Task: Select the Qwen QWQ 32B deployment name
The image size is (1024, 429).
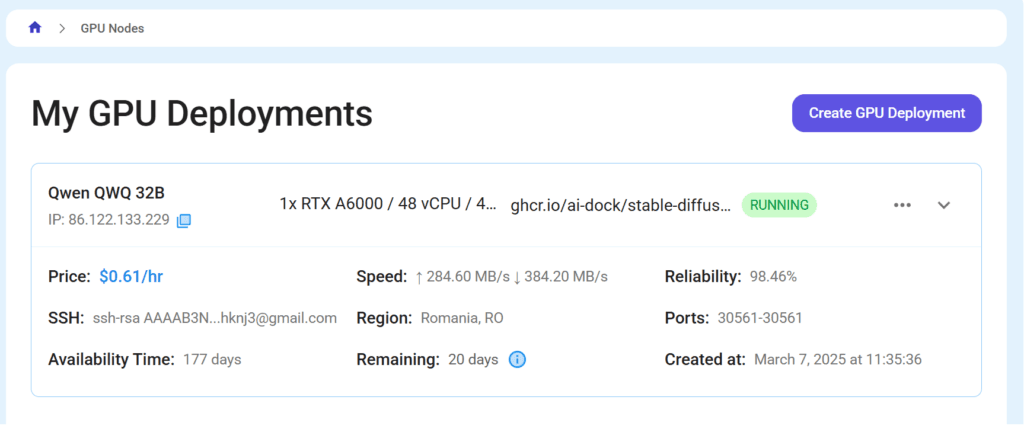Action: point(104,192)
